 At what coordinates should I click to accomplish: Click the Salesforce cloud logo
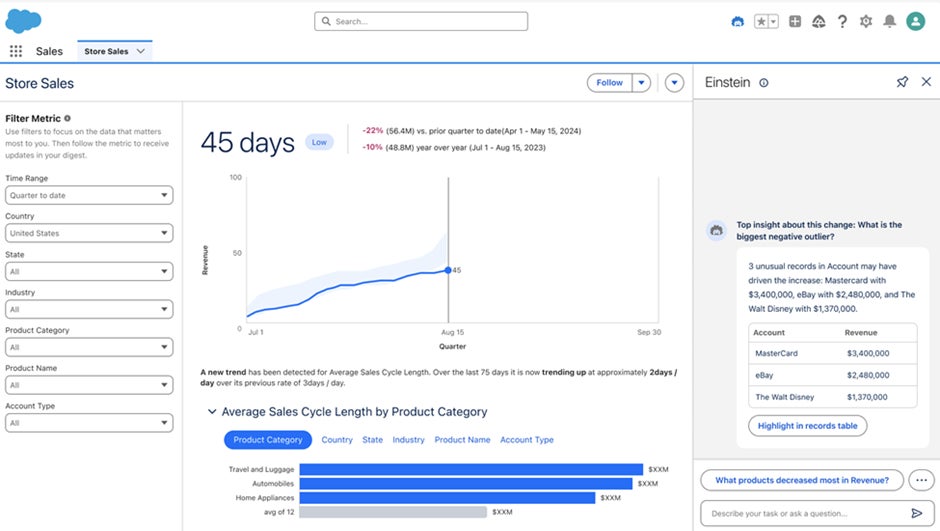tap(22, 20)
